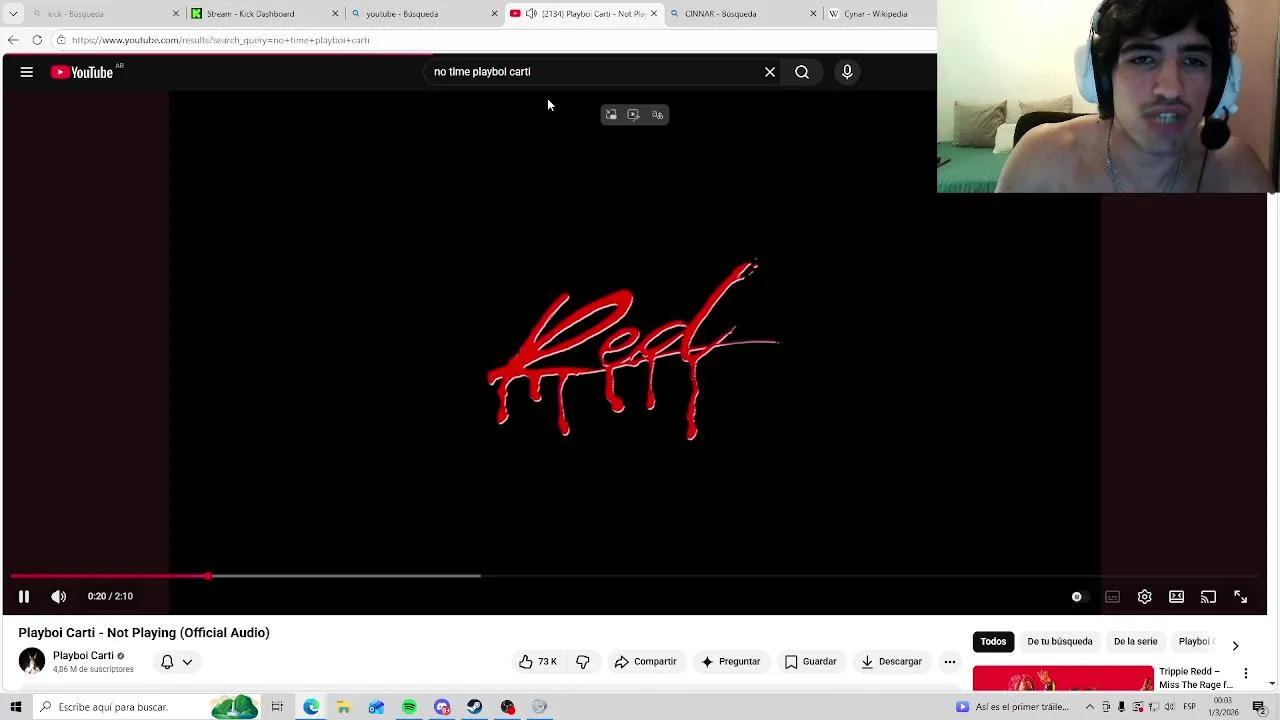Dislike the video
The width and height of the screenshot is (1280, 720).
coord(583,662)
